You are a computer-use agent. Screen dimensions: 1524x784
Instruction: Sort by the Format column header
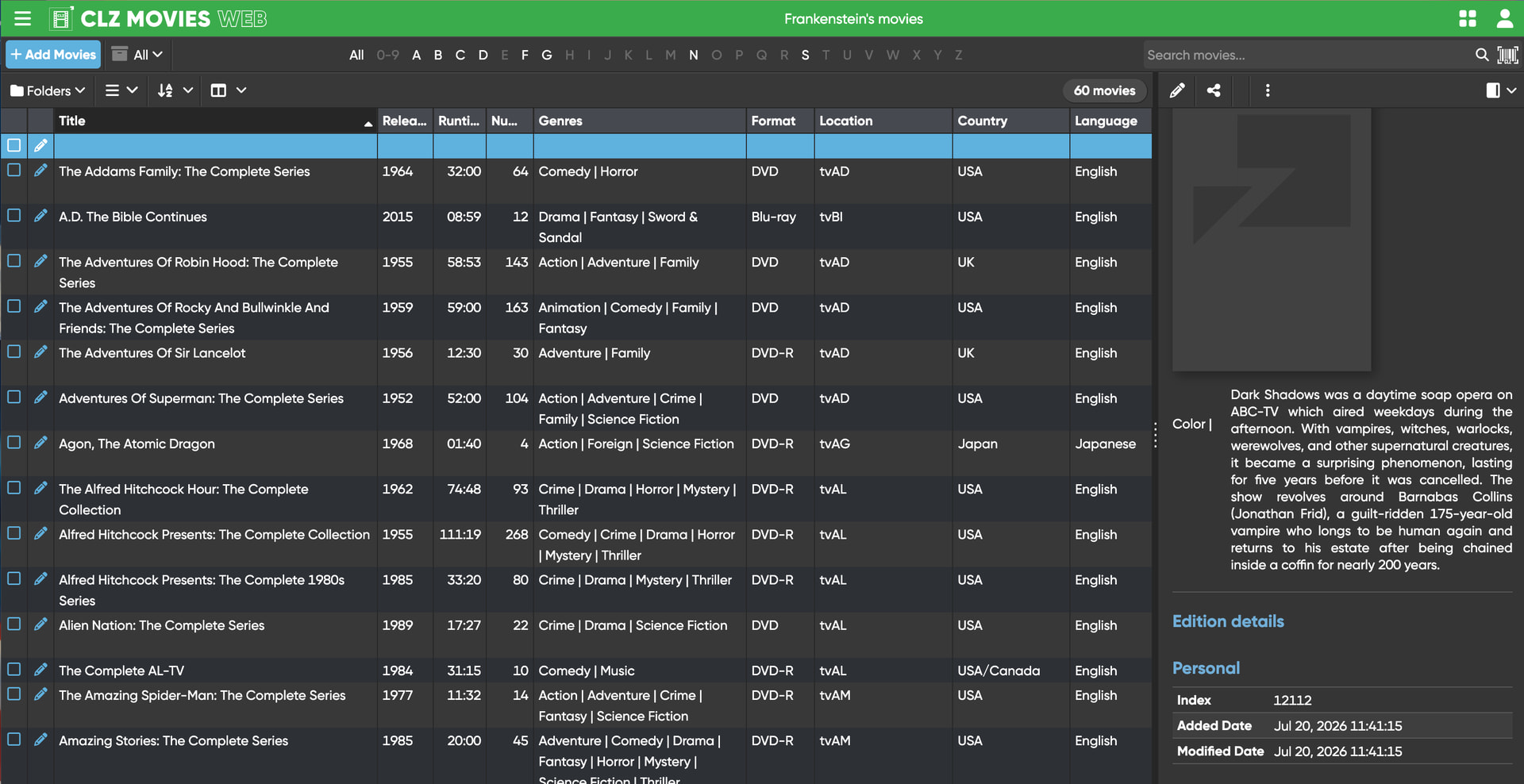pos(780,121)
